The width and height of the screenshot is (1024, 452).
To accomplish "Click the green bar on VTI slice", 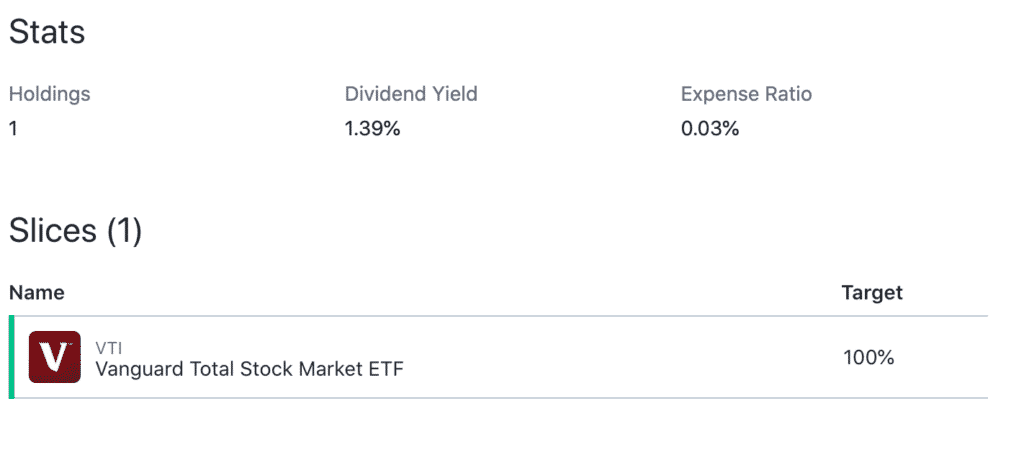I will tap(11, 357).
